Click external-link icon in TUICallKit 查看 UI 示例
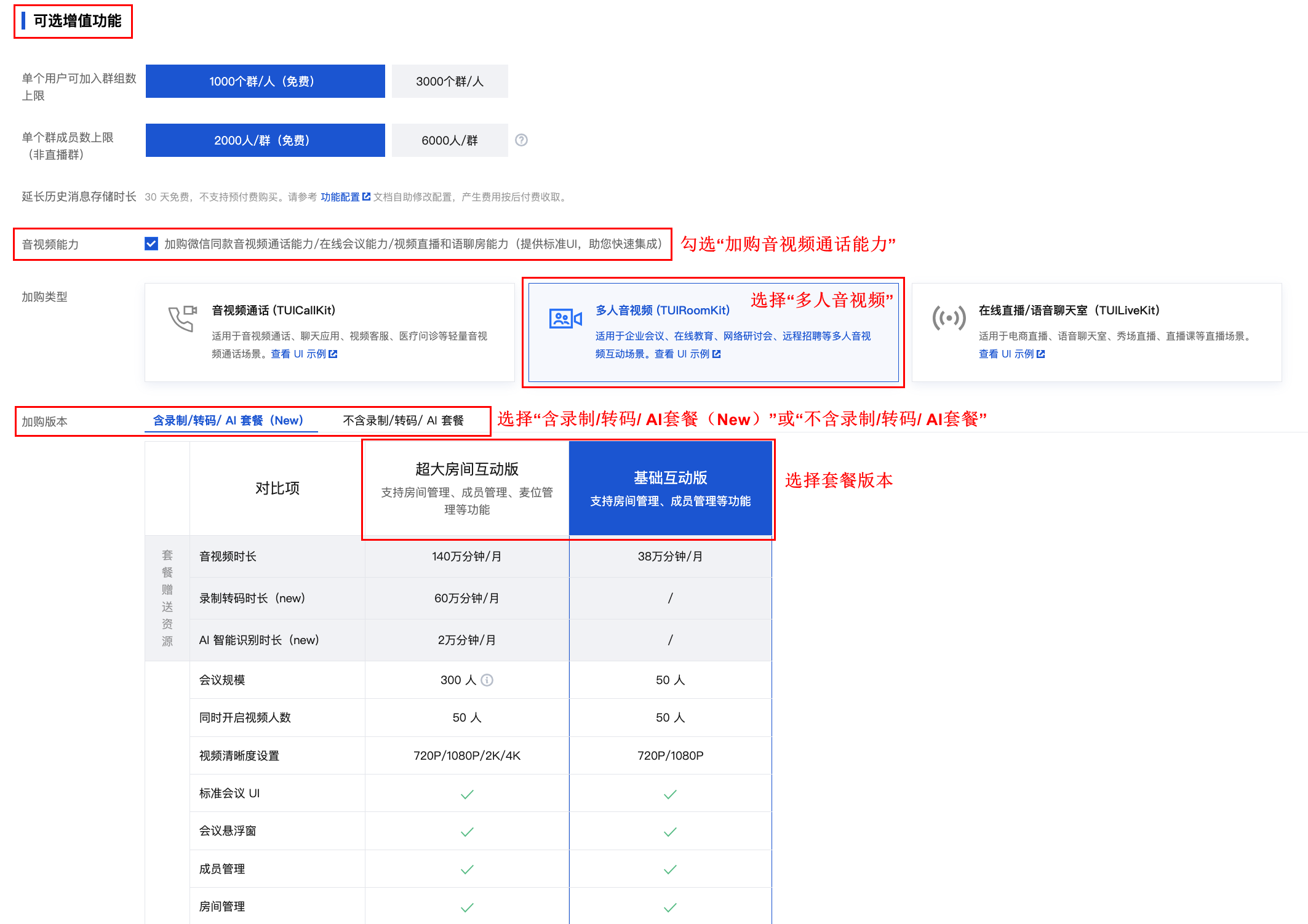 pos(333,354)
